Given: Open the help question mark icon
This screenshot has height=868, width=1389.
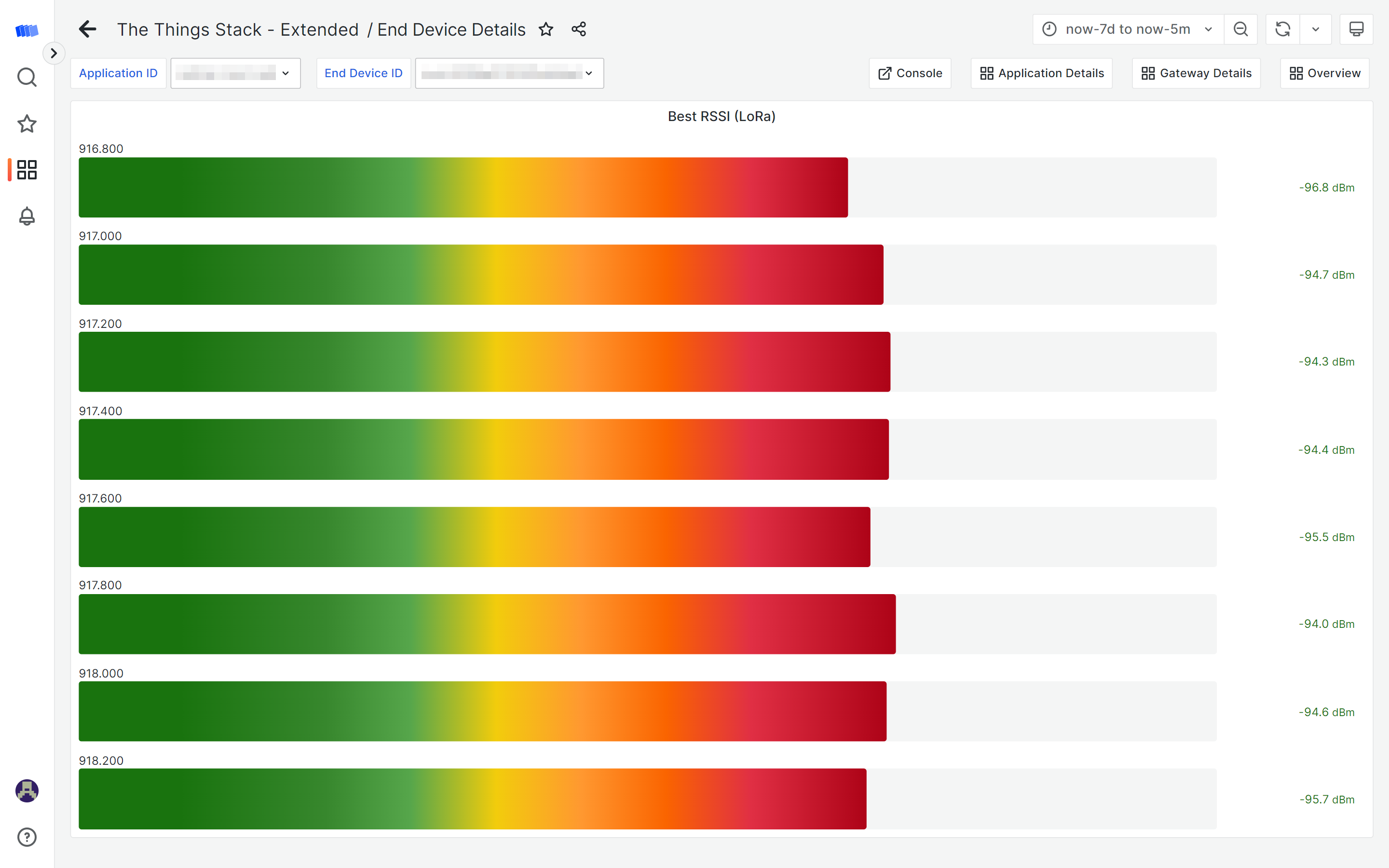Looking at the screenshot, I should pos(27,837).
